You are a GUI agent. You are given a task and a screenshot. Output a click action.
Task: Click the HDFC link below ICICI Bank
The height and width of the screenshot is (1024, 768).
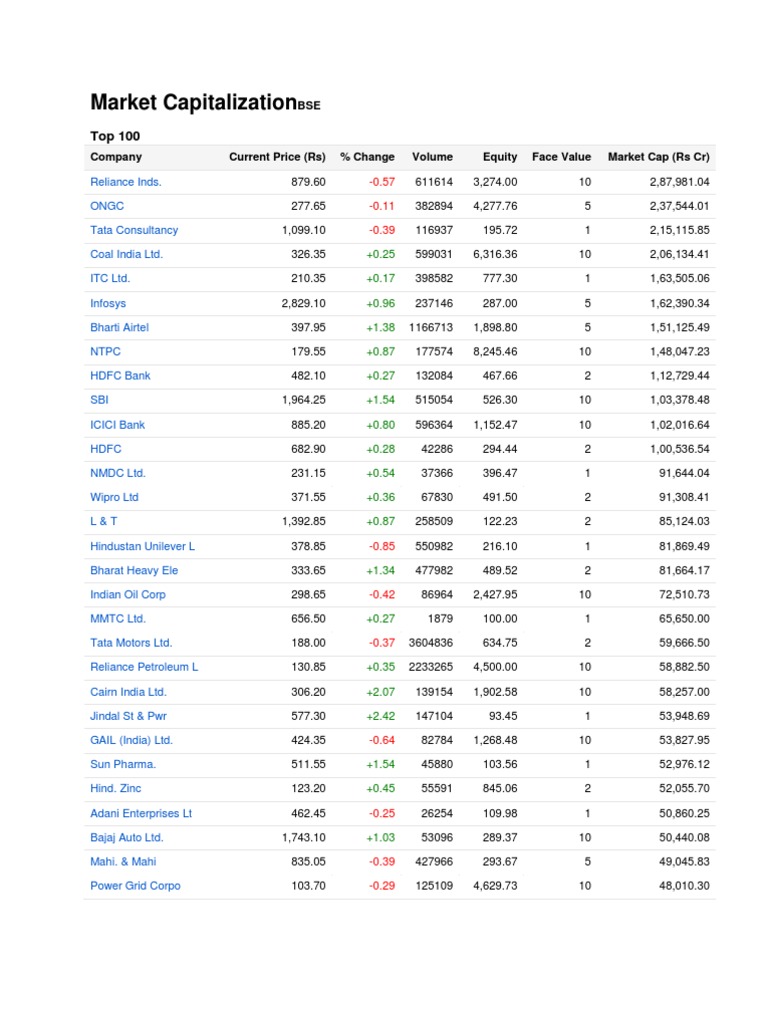pyautogui.click(x=106, y=449)
